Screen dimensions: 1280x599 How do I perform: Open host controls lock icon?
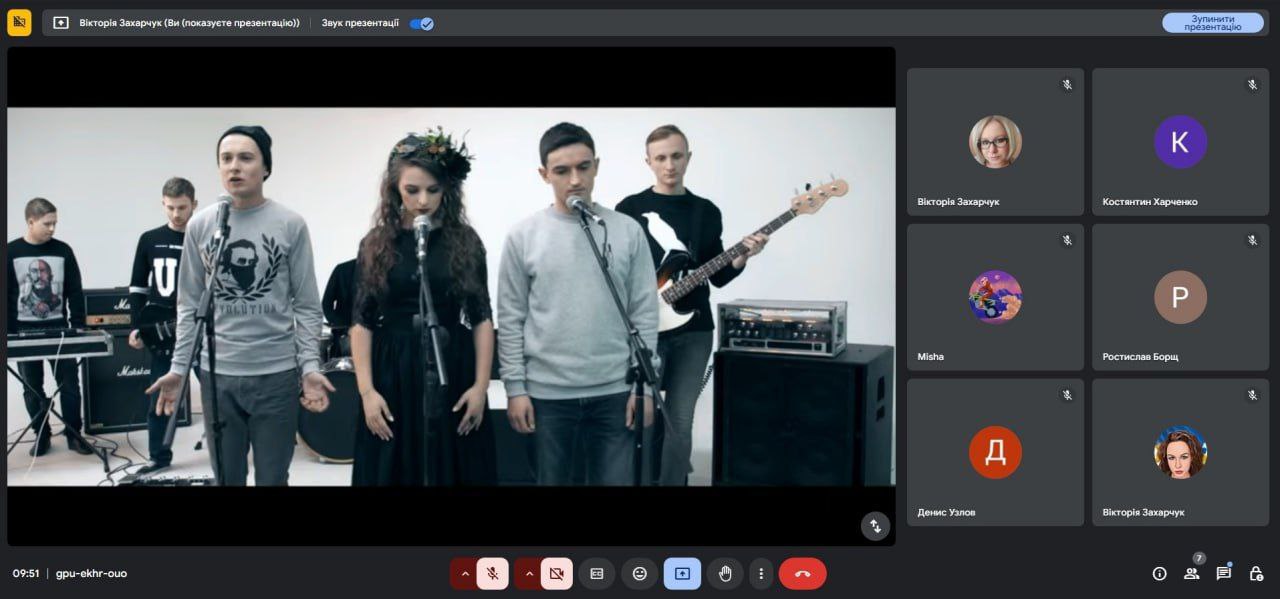click(1256, 574)
